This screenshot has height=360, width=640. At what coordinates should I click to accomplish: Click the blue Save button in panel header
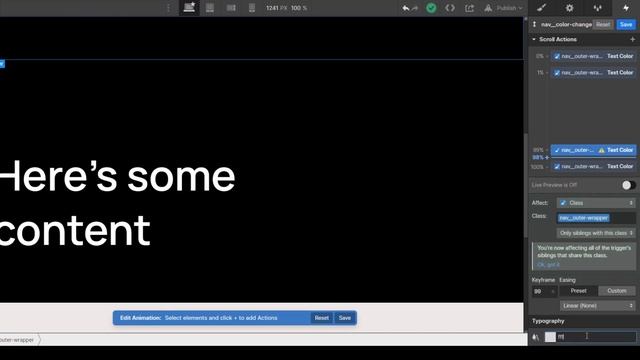(x=626, y=24)
